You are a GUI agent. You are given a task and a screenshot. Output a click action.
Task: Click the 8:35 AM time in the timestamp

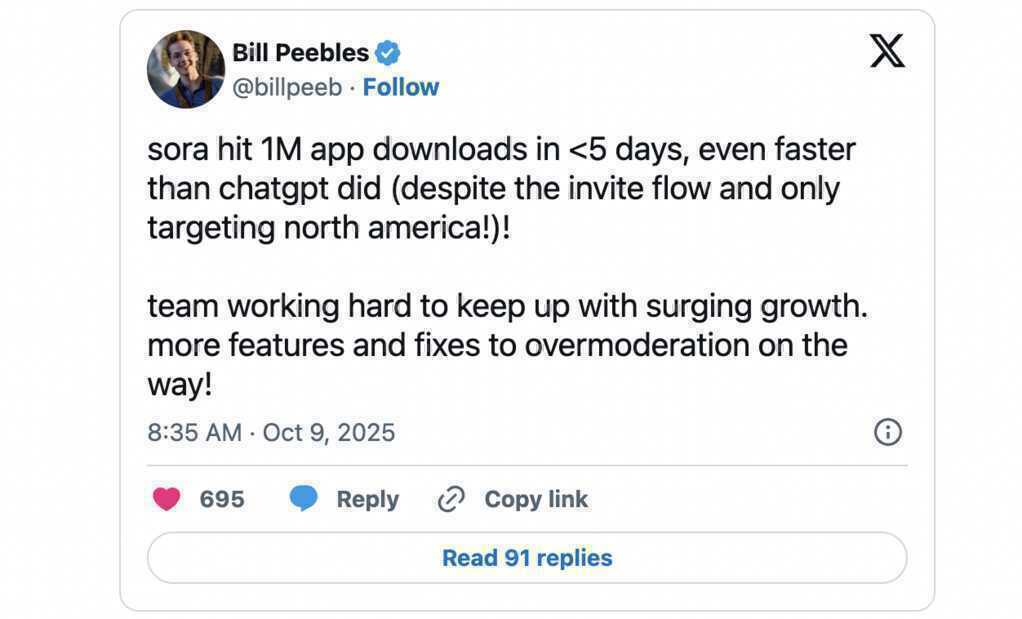pyautogui.click(x=194, y=432)
